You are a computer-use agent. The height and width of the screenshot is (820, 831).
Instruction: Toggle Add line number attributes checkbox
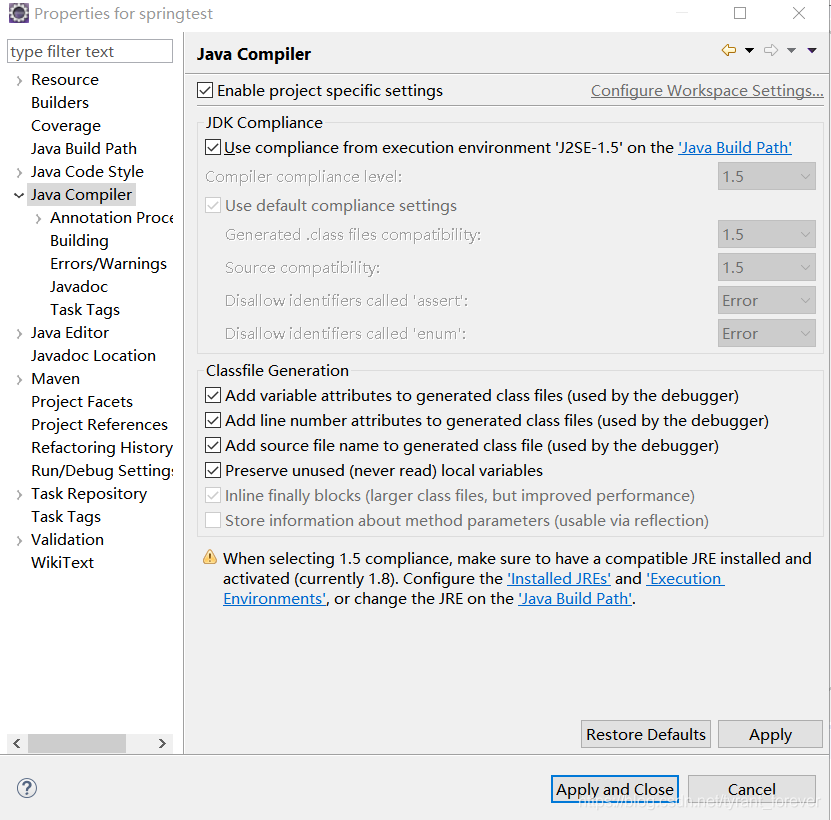coord(213,420)
